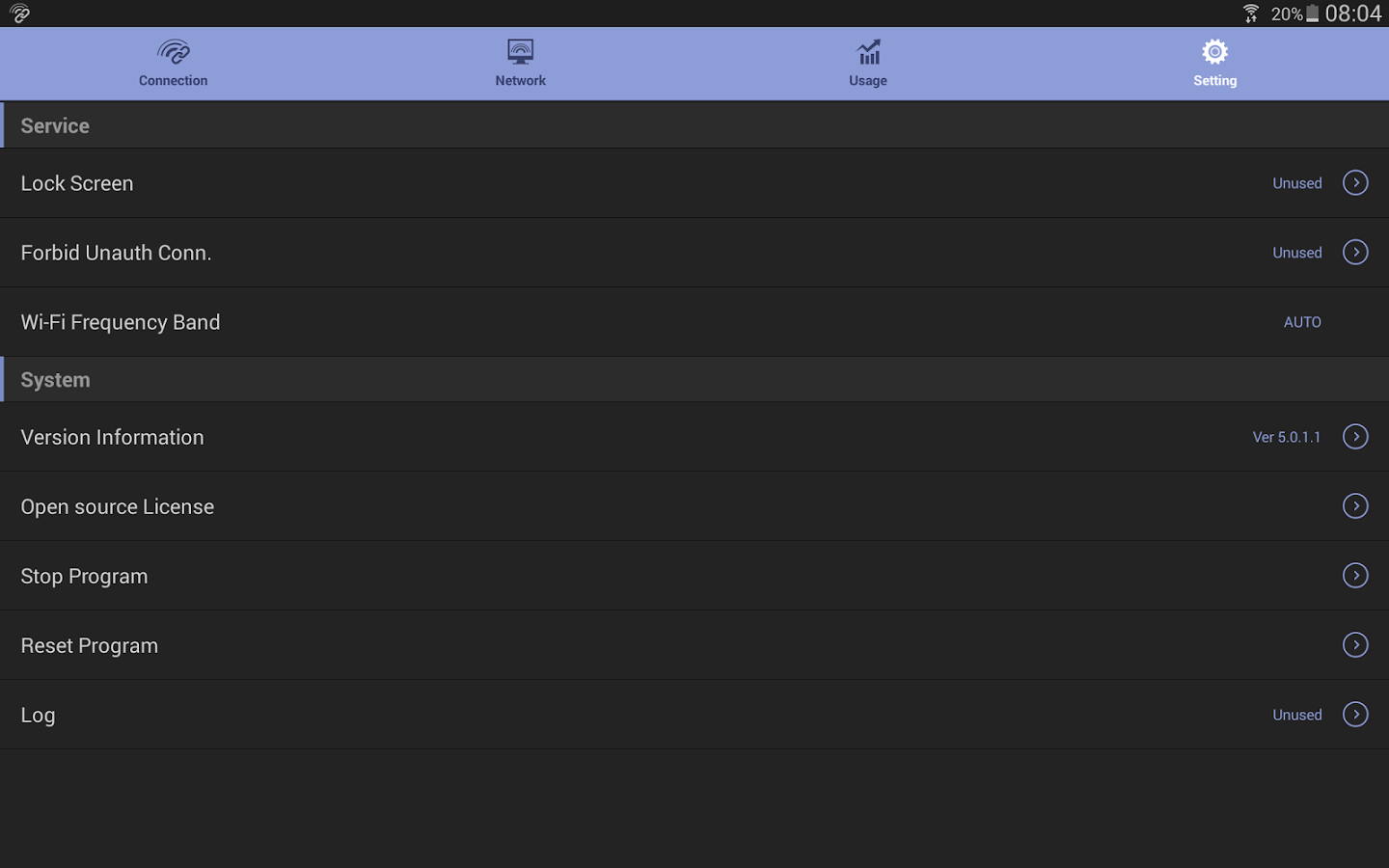Click the Service section header
The height and width of the screenshot is (868, 1389).
55,124
